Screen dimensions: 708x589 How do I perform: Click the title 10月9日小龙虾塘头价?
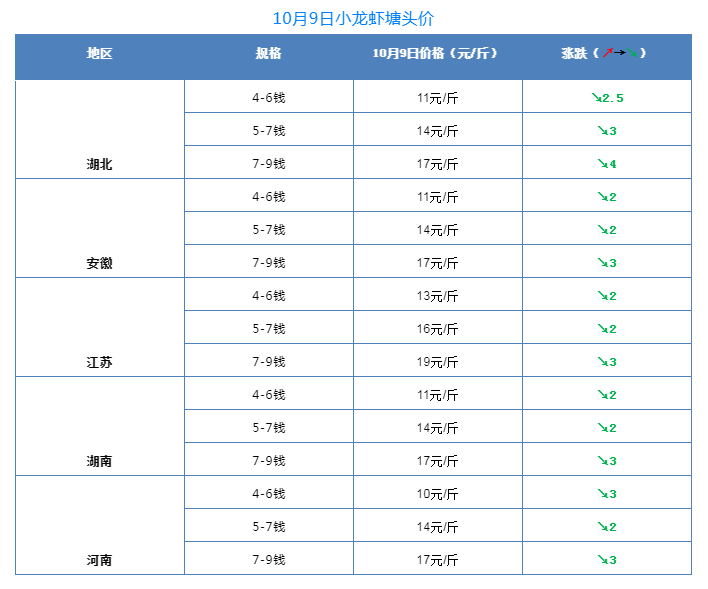tap(353, 19)
